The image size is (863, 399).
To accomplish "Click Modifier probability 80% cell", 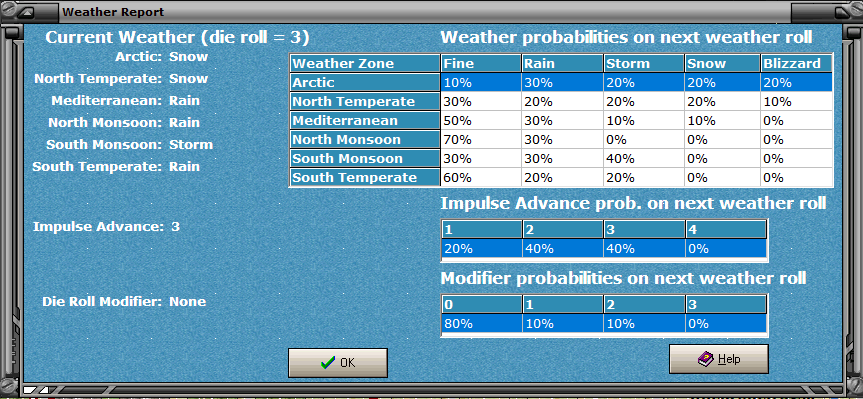I will coord(482,323).
